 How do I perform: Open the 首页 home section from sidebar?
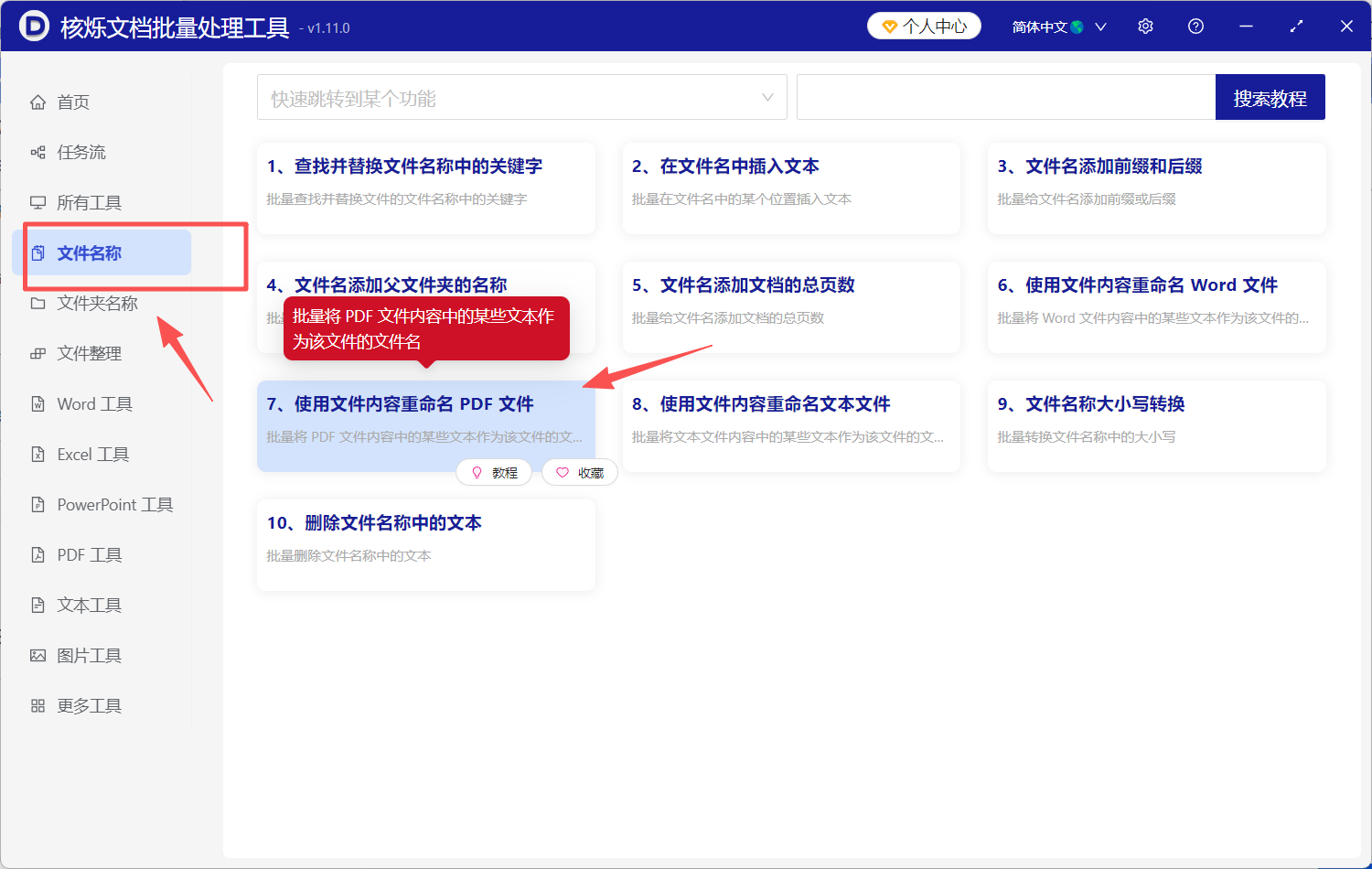(x=73, y=102)
